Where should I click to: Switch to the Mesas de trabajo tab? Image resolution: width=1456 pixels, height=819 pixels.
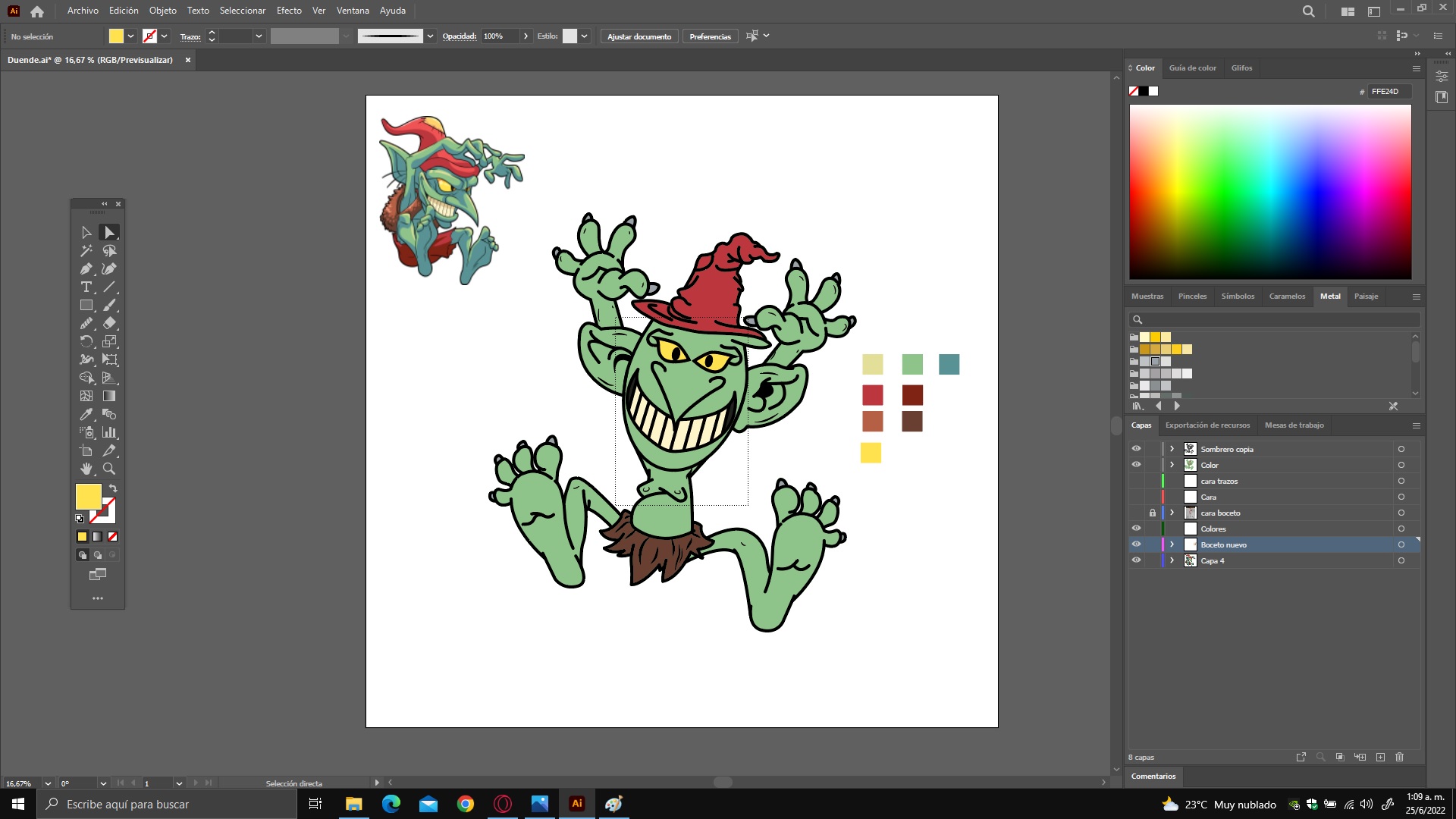point(1294,425)
